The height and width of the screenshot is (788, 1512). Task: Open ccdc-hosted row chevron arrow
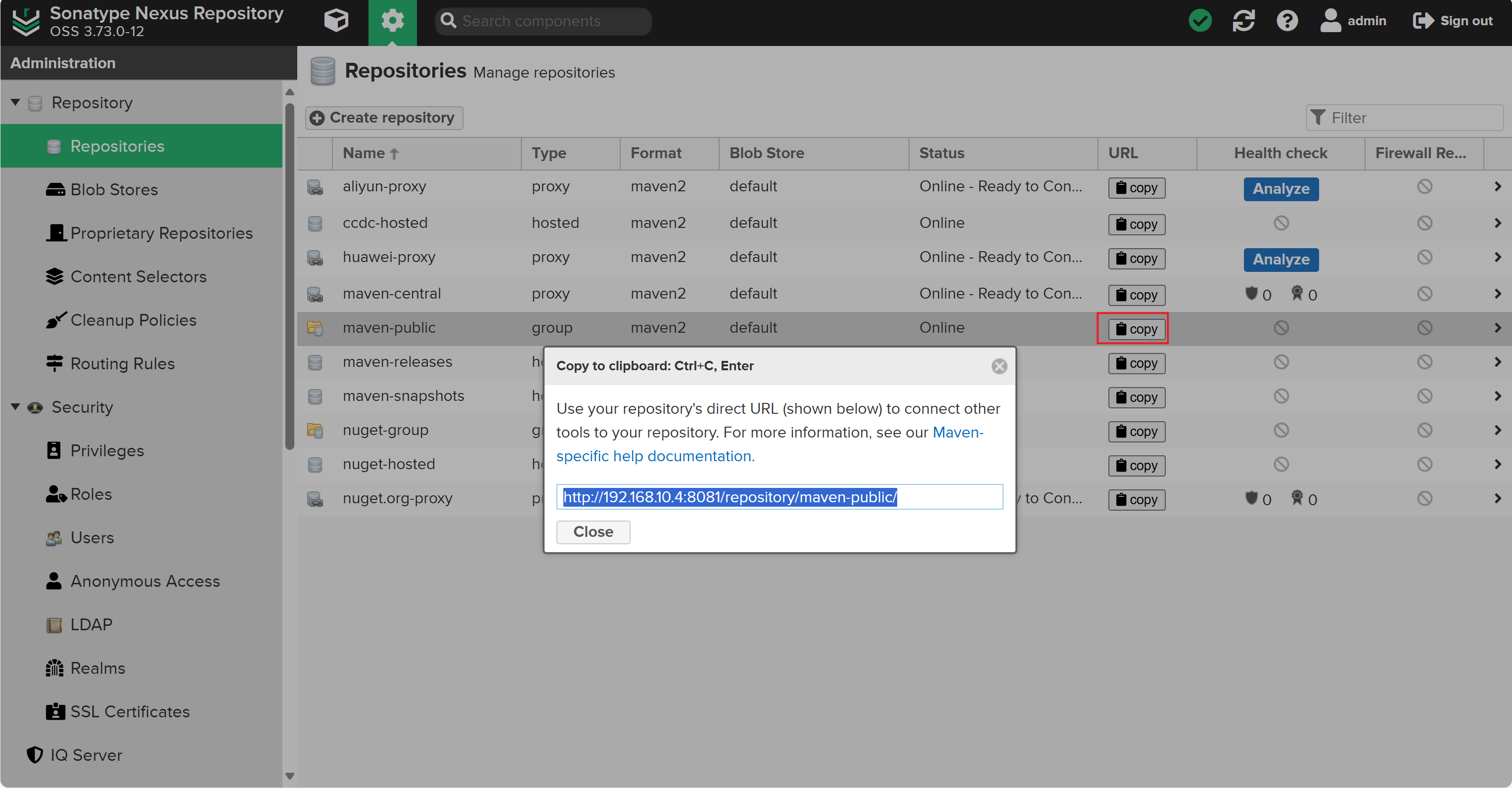point(1497,223)
